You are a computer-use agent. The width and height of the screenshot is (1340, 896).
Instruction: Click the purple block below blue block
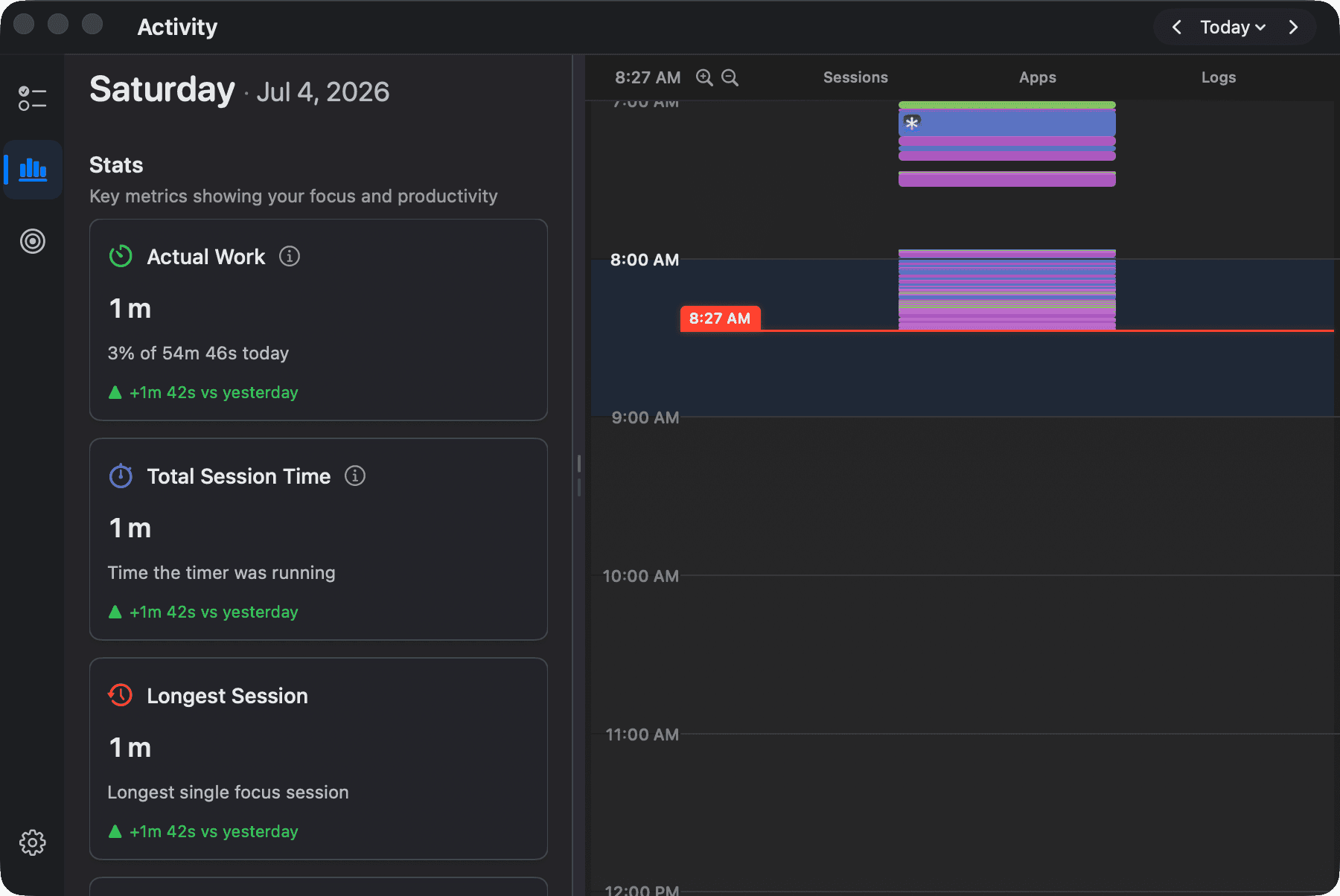pos(1007,141)
